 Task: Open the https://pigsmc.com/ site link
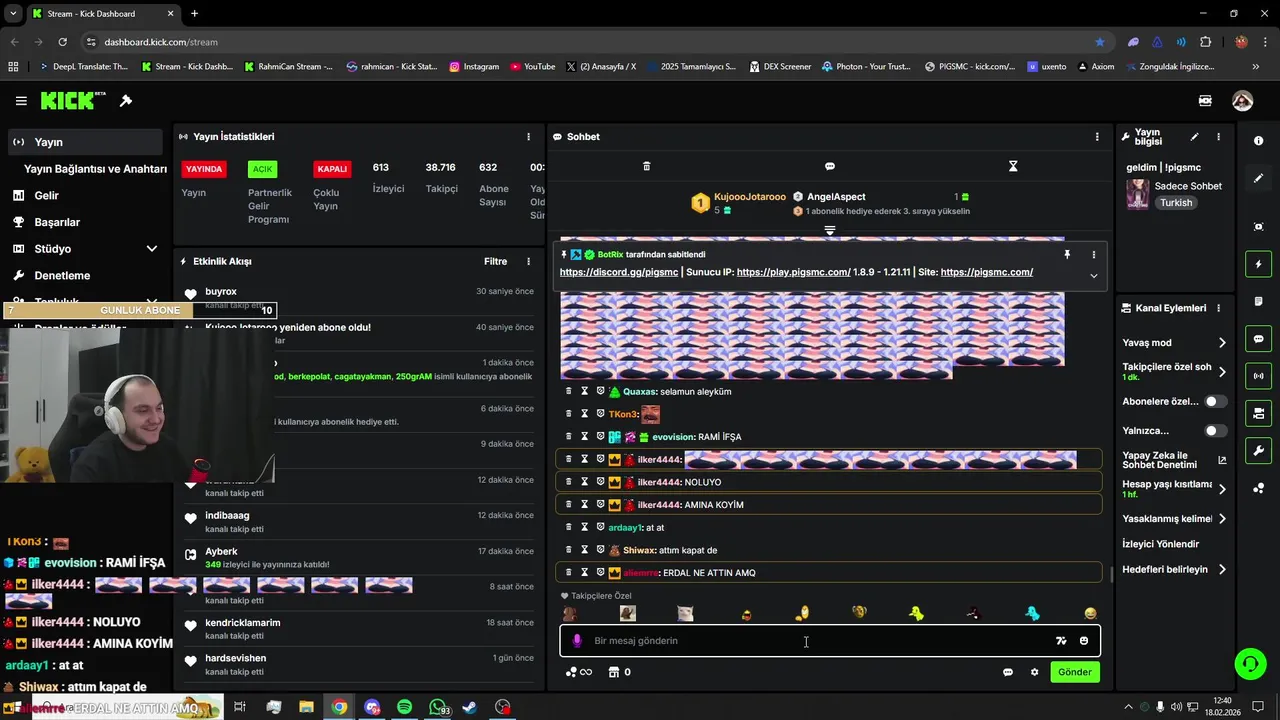click(987, 272)
